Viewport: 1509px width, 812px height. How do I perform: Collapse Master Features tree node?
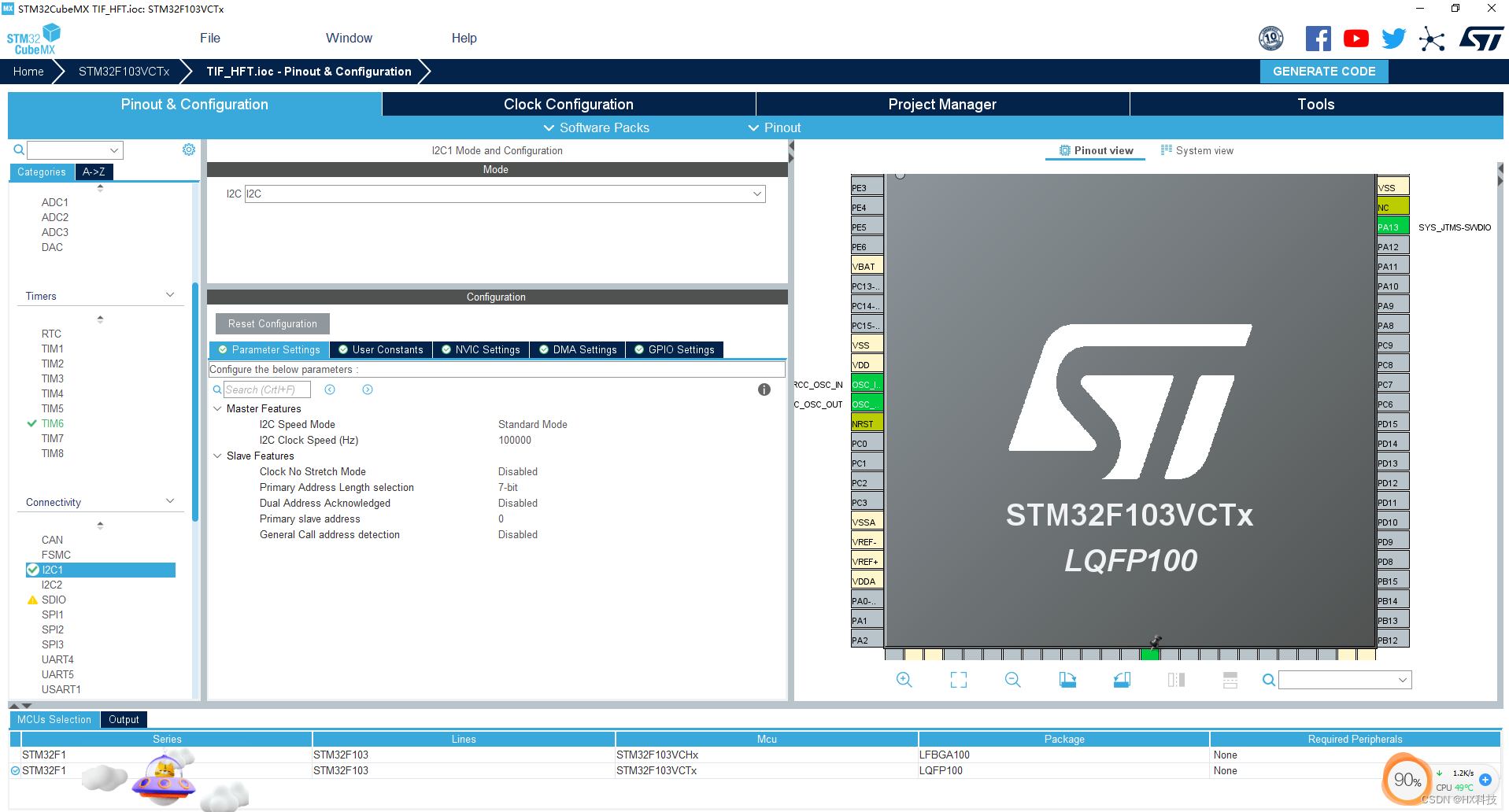tap(217, 408)
